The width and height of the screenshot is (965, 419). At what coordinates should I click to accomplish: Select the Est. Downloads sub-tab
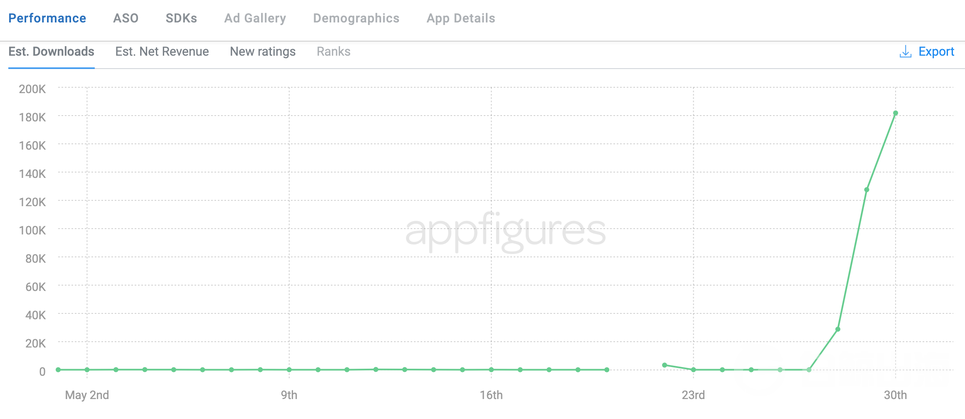(51, 52)
